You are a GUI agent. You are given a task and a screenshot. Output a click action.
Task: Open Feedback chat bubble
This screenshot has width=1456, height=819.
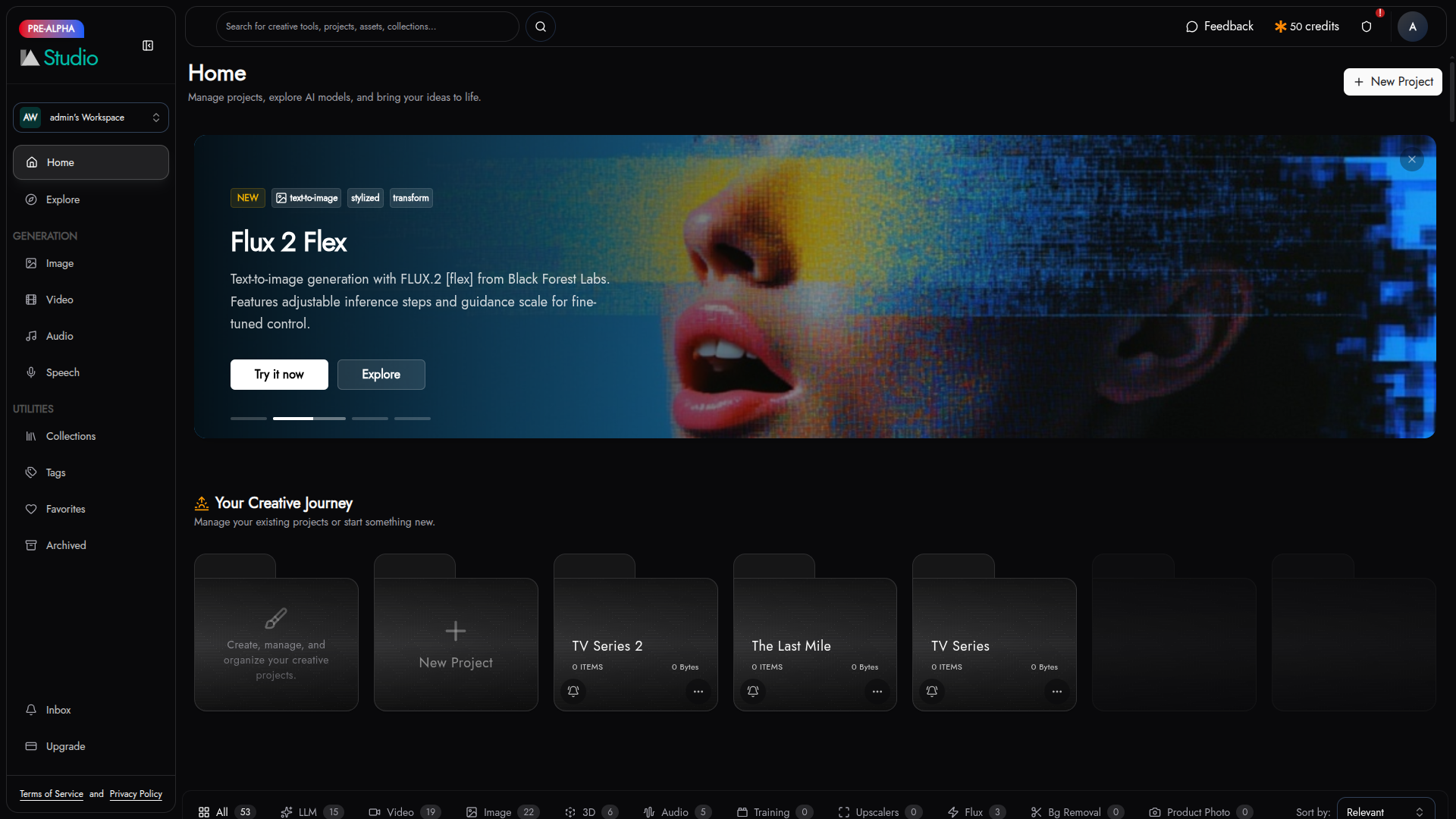point(1219,27)
